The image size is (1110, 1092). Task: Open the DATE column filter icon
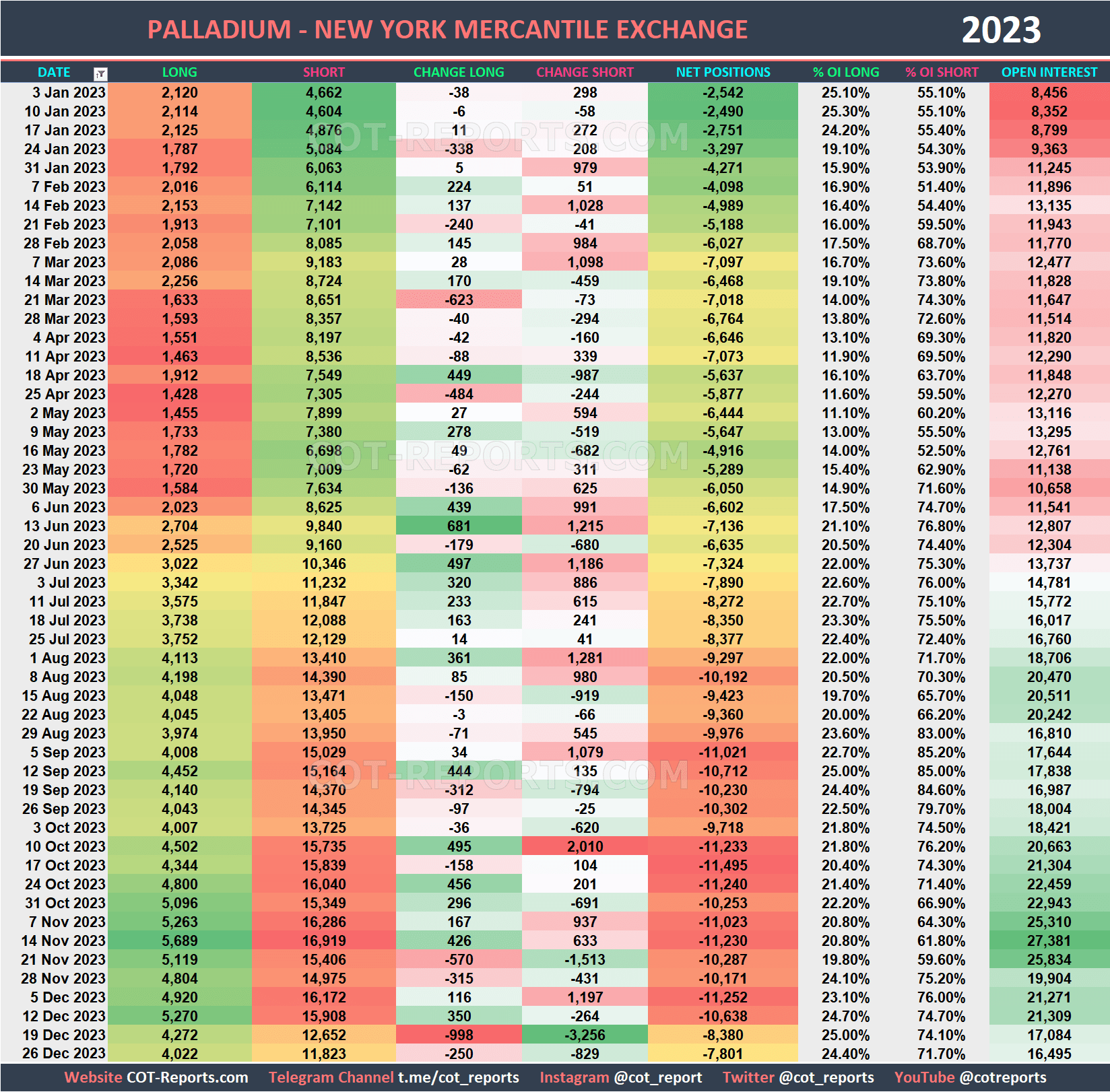[100, 72]
